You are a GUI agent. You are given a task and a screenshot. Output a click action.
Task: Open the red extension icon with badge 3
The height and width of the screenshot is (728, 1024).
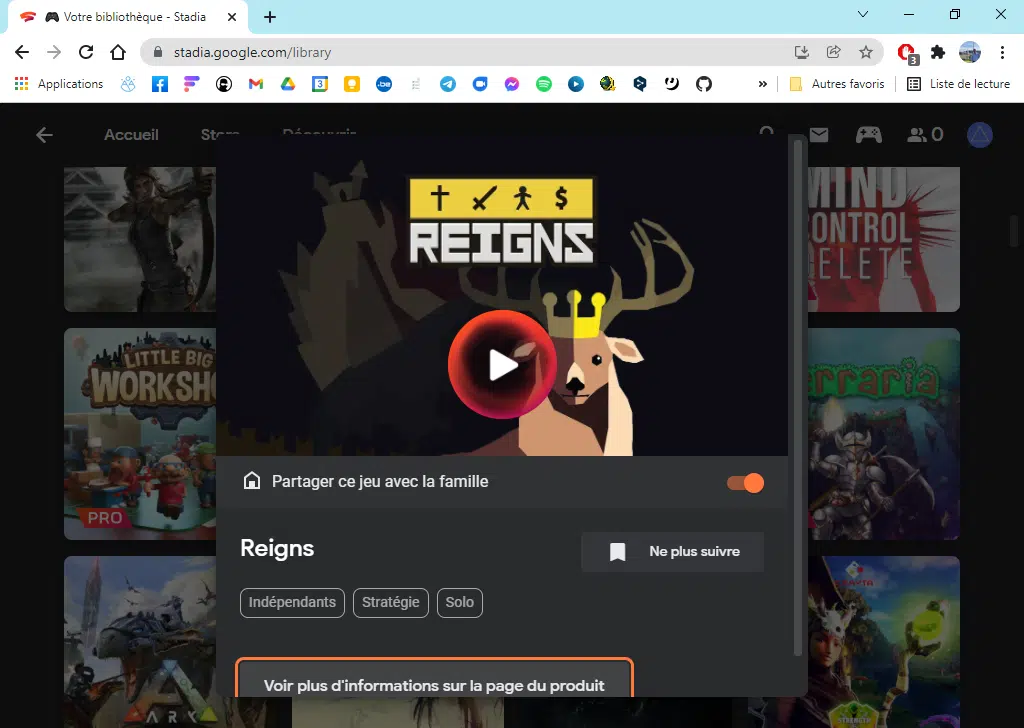(x=907, y=53)
